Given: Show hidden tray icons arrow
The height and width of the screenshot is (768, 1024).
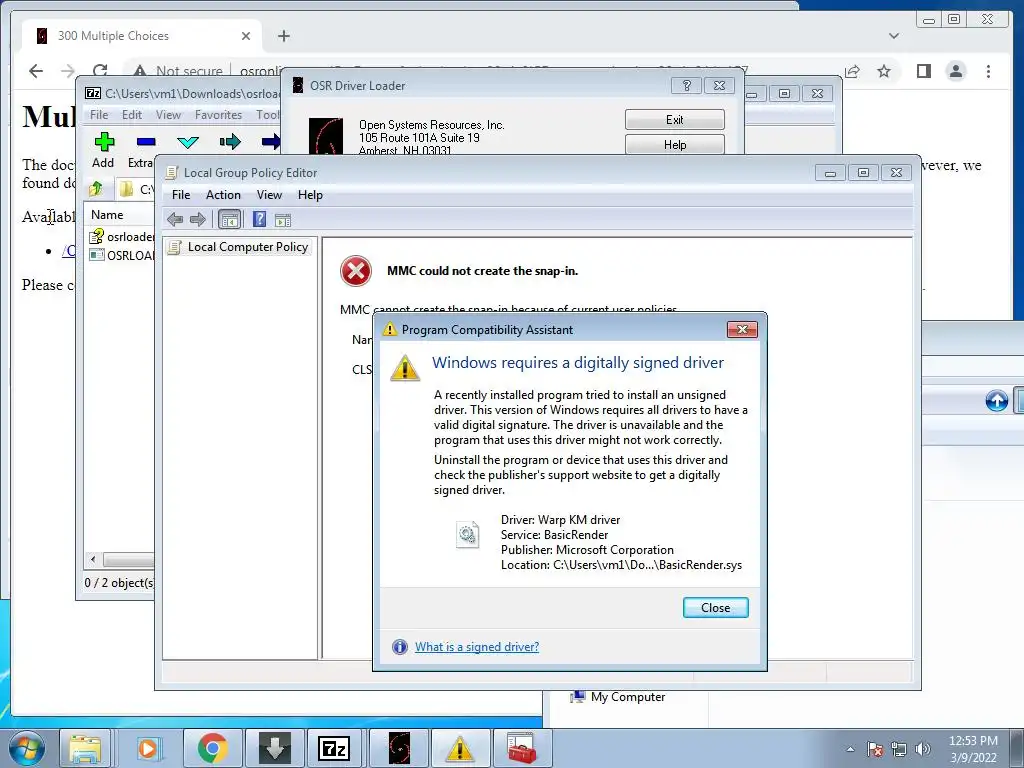Looking at the screenshot, I should pos(850,749).
